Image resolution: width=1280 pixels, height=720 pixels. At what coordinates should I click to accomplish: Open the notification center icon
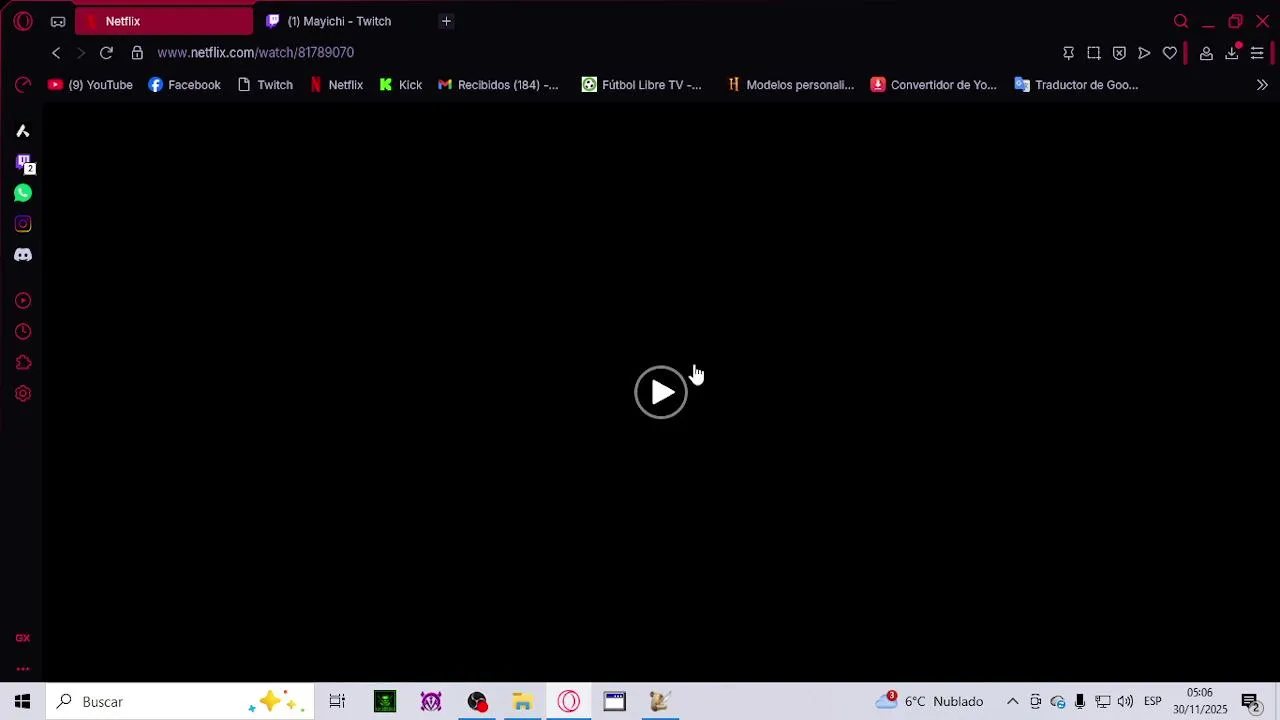point(1250,702)
